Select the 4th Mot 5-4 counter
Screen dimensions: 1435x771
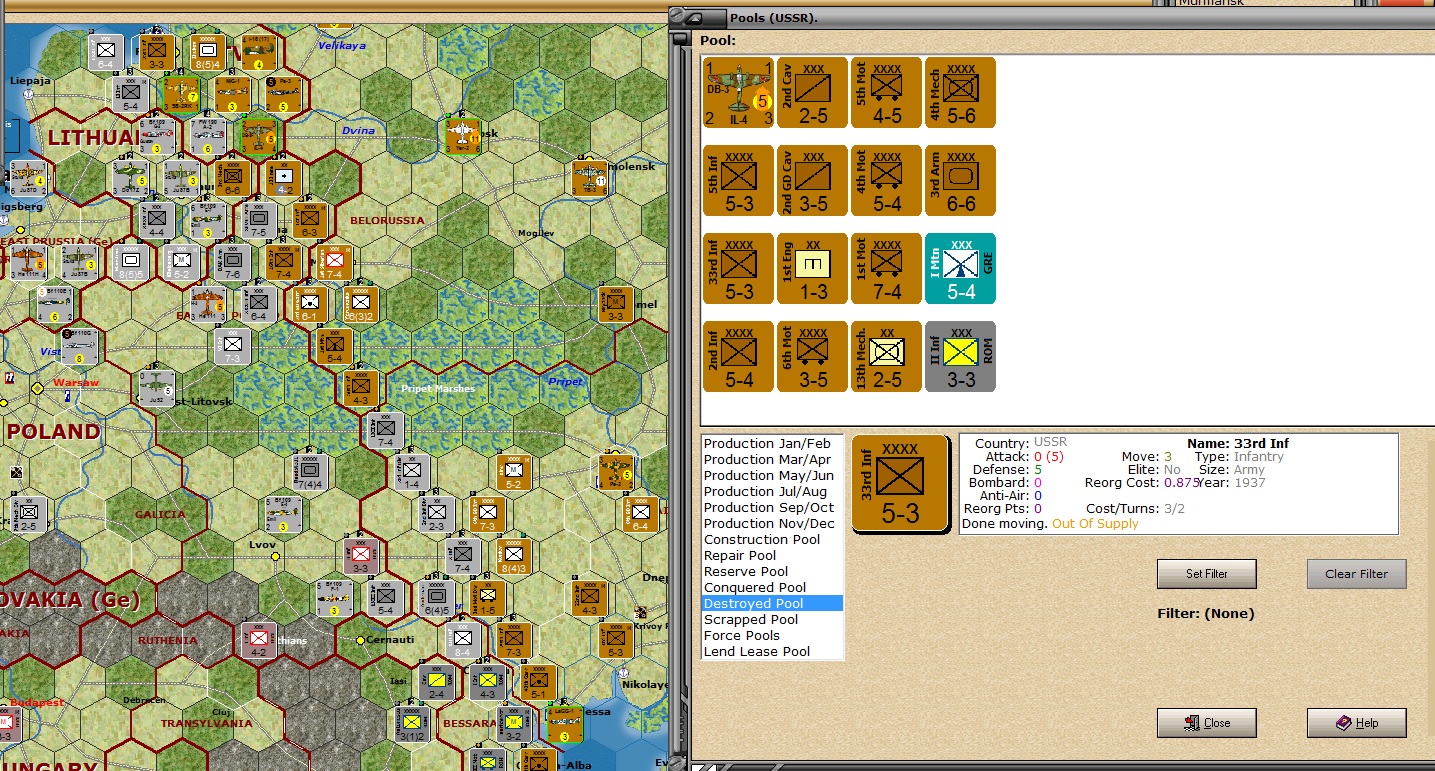coord(886,181)
